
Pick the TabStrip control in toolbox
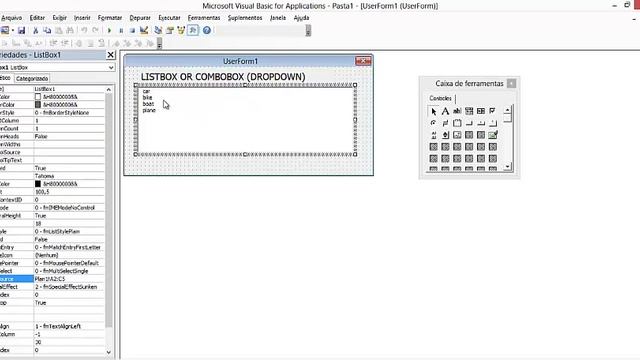click(x=481, y=123)
